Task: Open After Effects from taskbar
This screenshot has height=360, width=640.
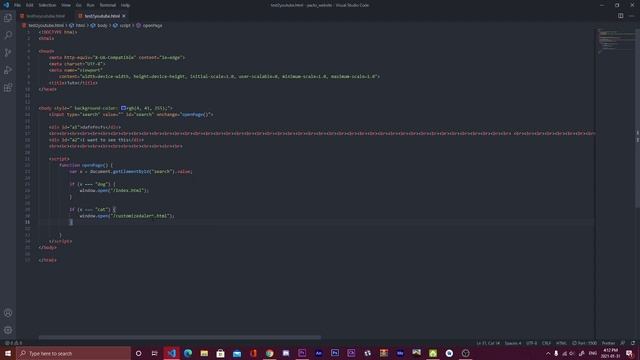Action: coord(318,353)
